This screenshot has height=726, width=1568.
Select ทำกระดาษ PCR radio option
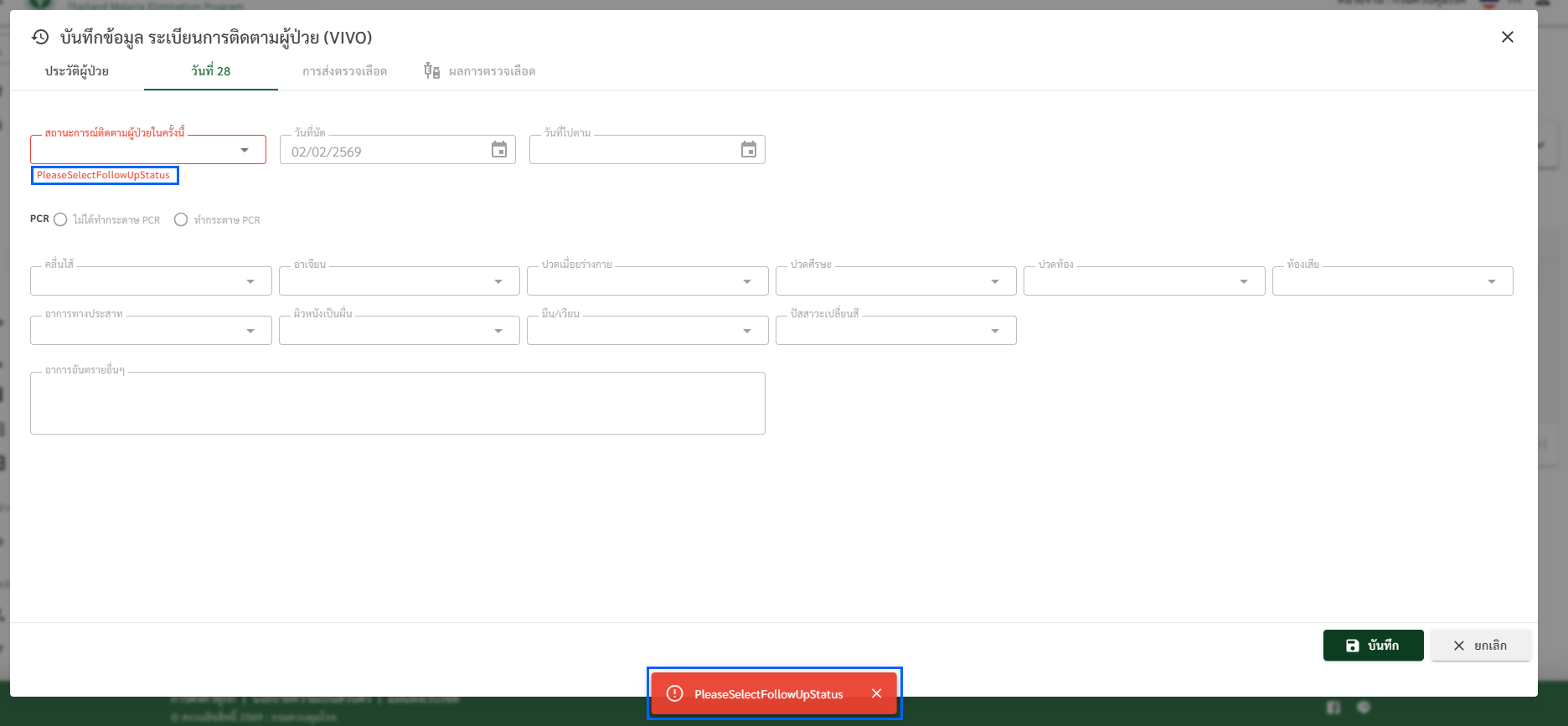181,219
